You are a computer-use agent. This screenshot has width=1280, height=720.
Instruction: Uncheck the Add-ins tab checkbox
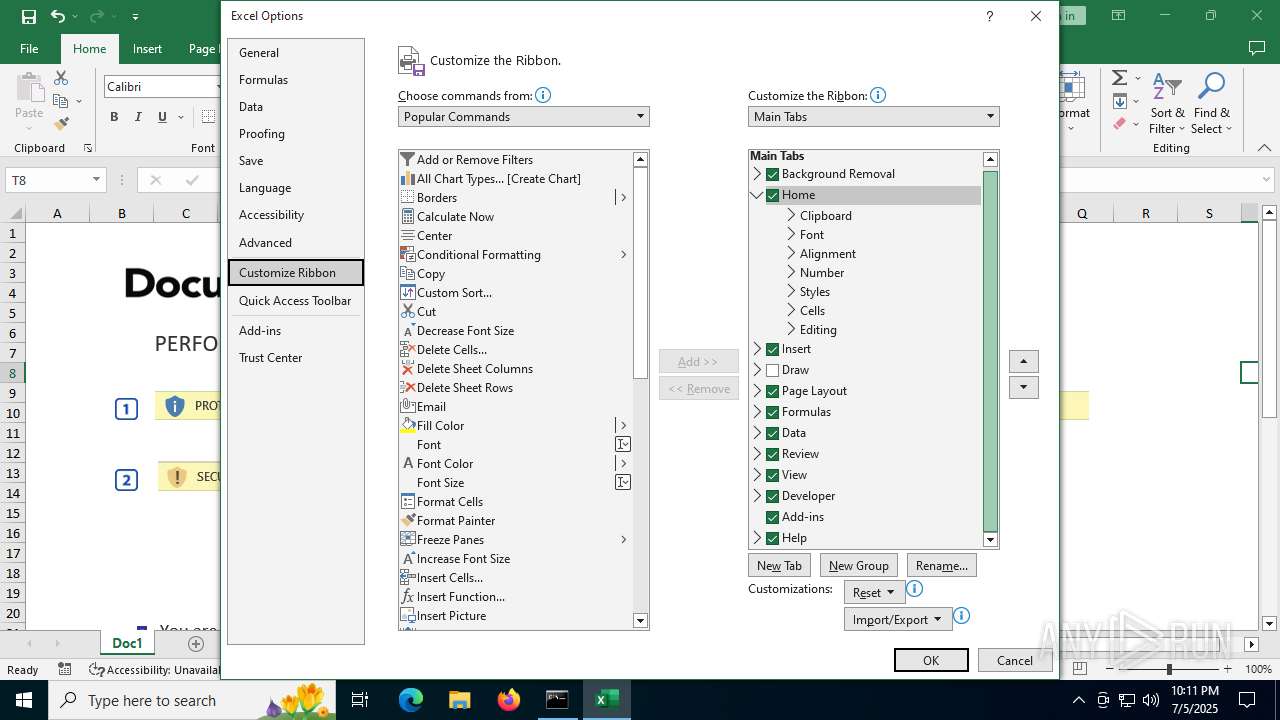pos(772,517)
